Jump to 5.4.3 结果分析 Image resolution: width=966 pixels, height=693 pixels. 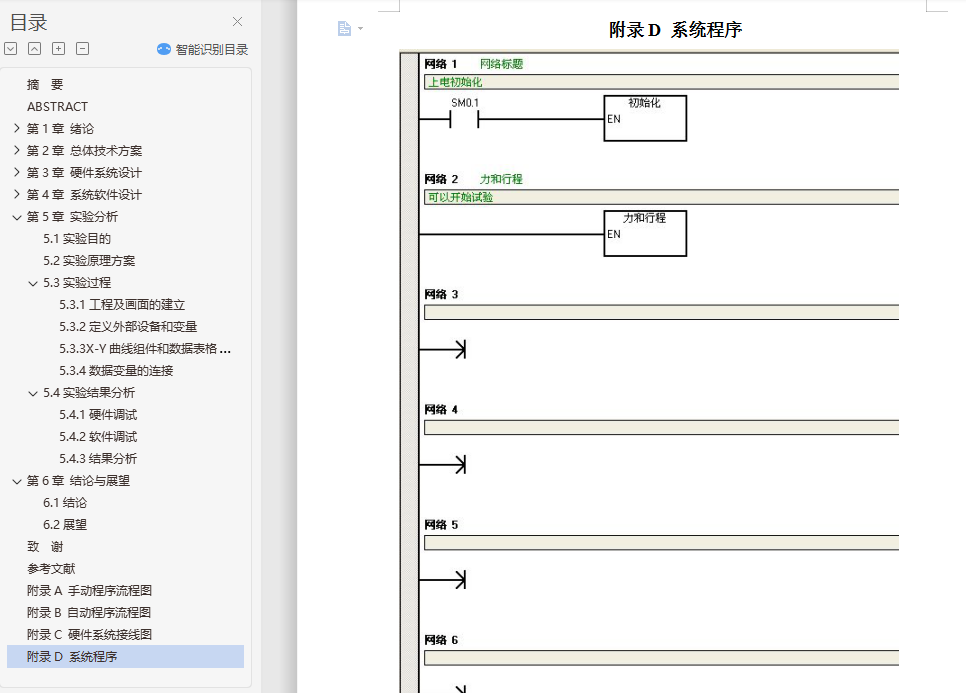click(x=98, y=459)
